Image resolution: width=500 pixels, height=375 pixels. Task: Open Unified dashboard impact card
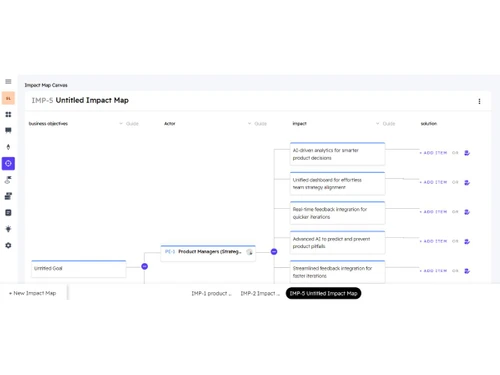click(337, 183)
